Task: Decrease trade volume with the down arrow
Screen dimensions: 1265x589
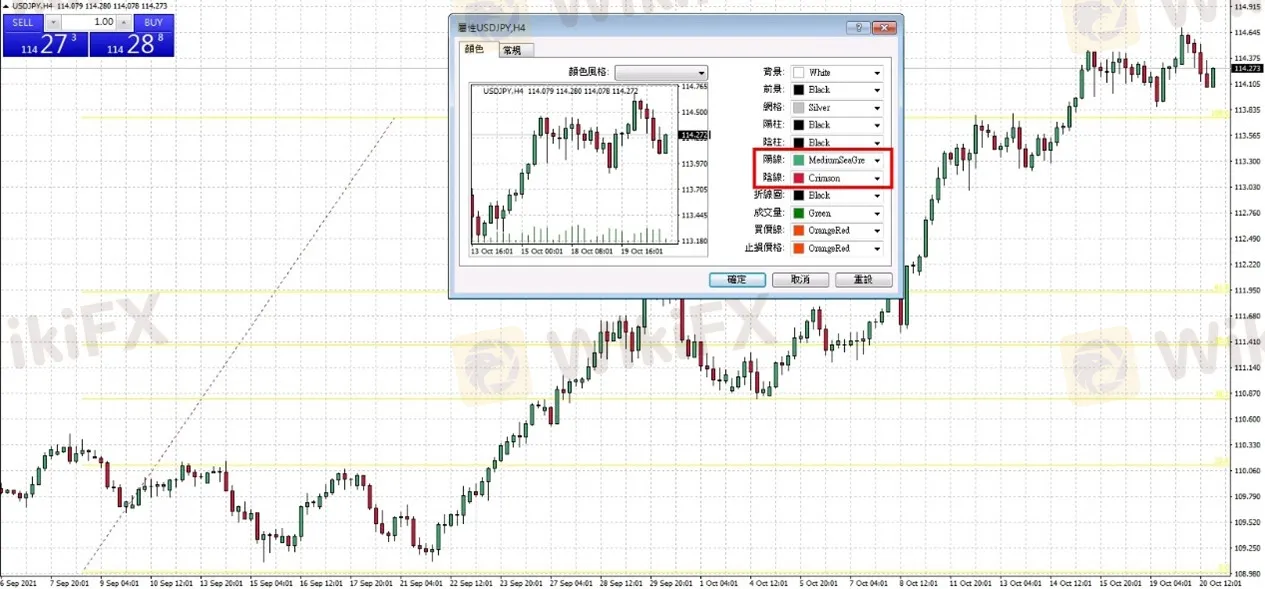Action: click(53, 22)
